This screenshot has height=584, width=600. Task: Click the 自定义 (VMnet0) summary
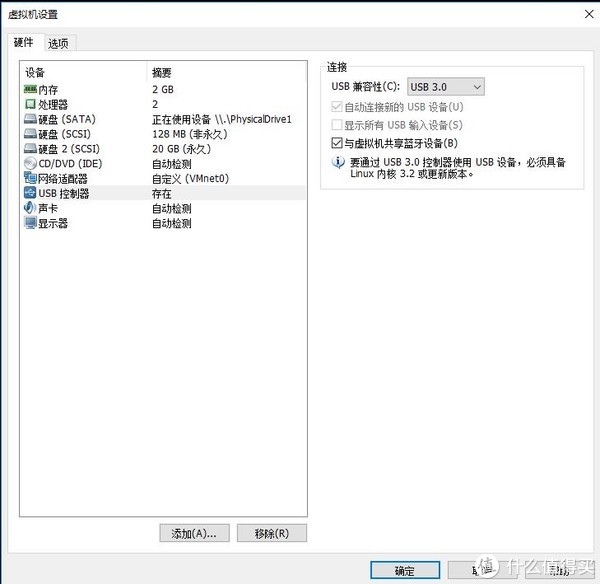point(191,179)
